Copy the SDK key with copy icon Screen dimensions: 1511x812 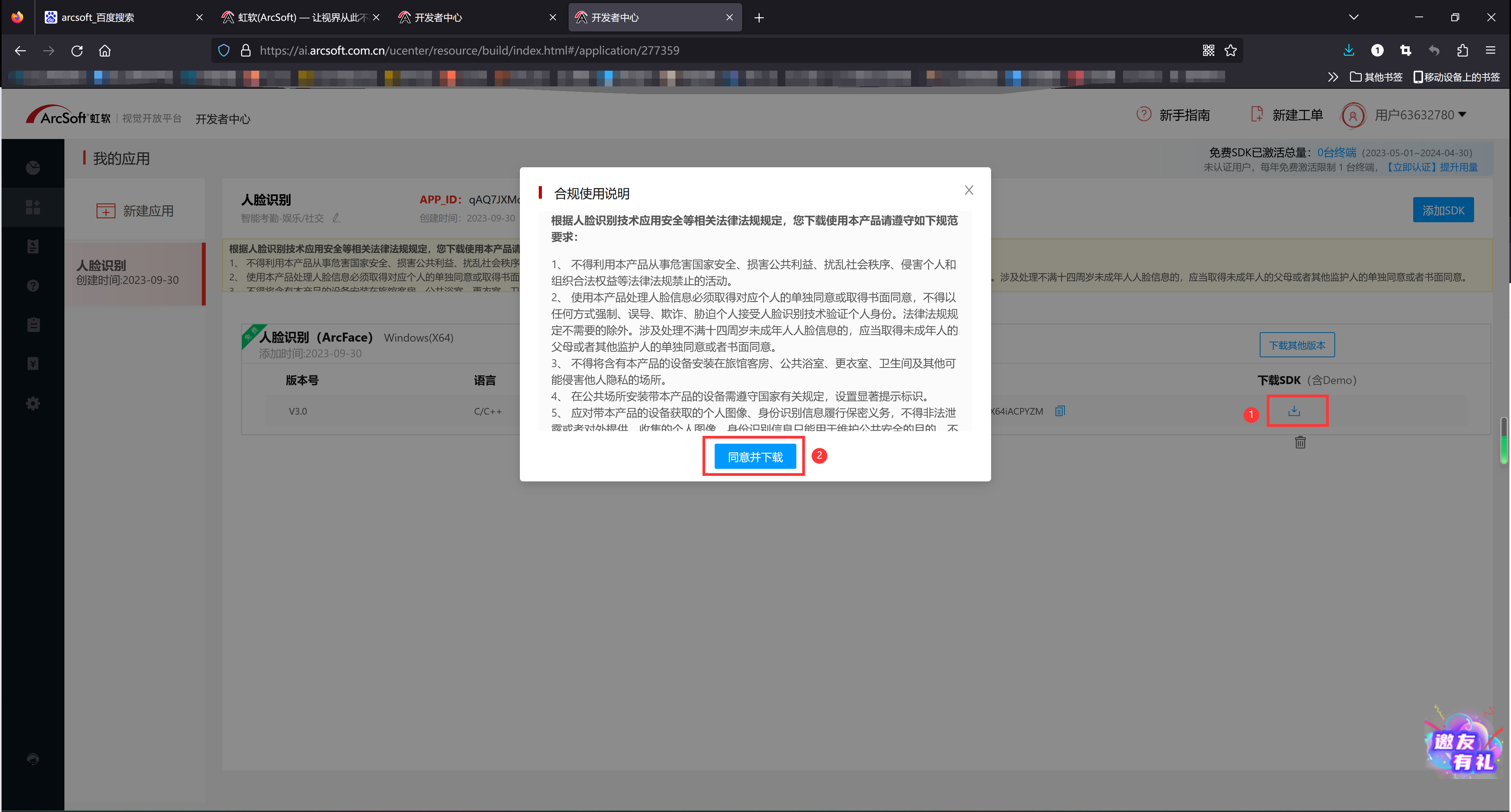point(1059,411)
